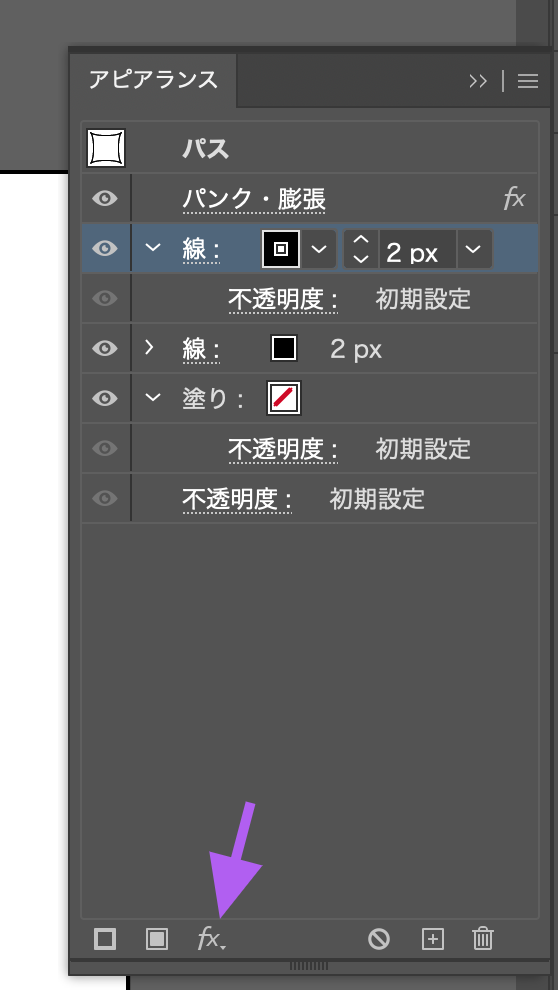Screen dimensions: 558x990
Task: Open stroke color swatch dropdown arrow
Action: point(319,249)
